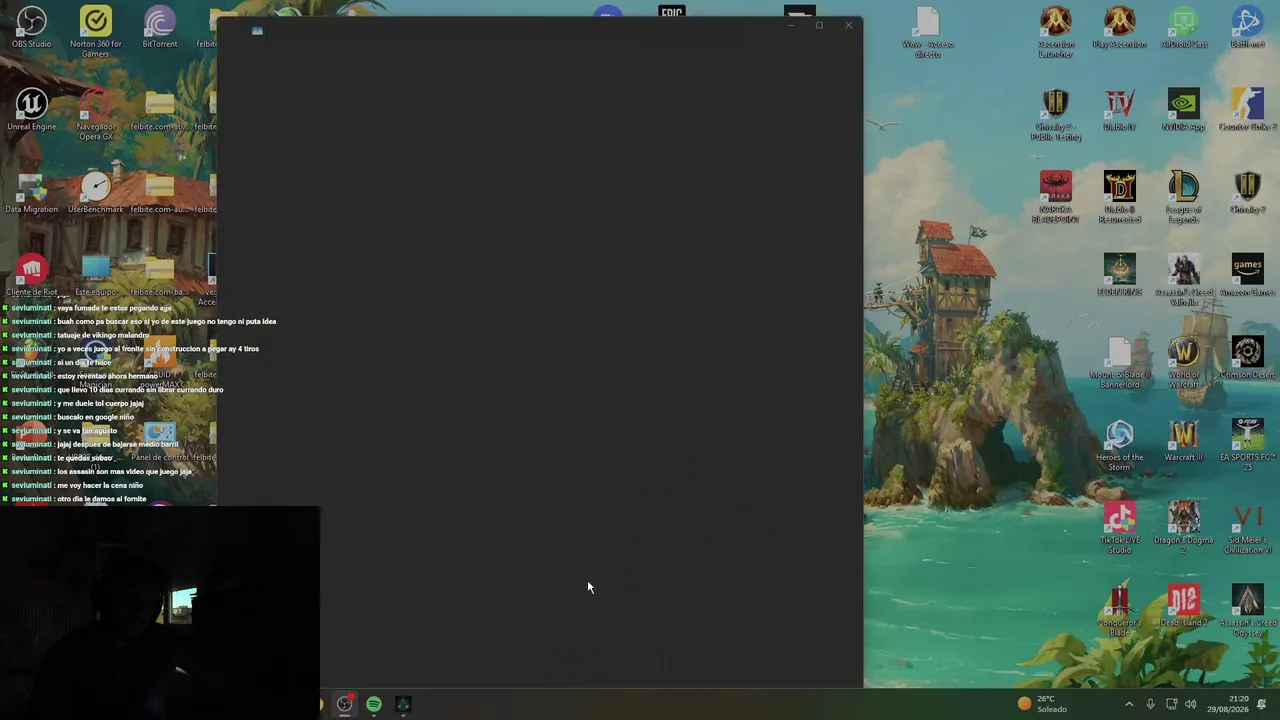Click the Navegador Opera GX shortcut
1280x720 pixels.
tap(96, 114)
